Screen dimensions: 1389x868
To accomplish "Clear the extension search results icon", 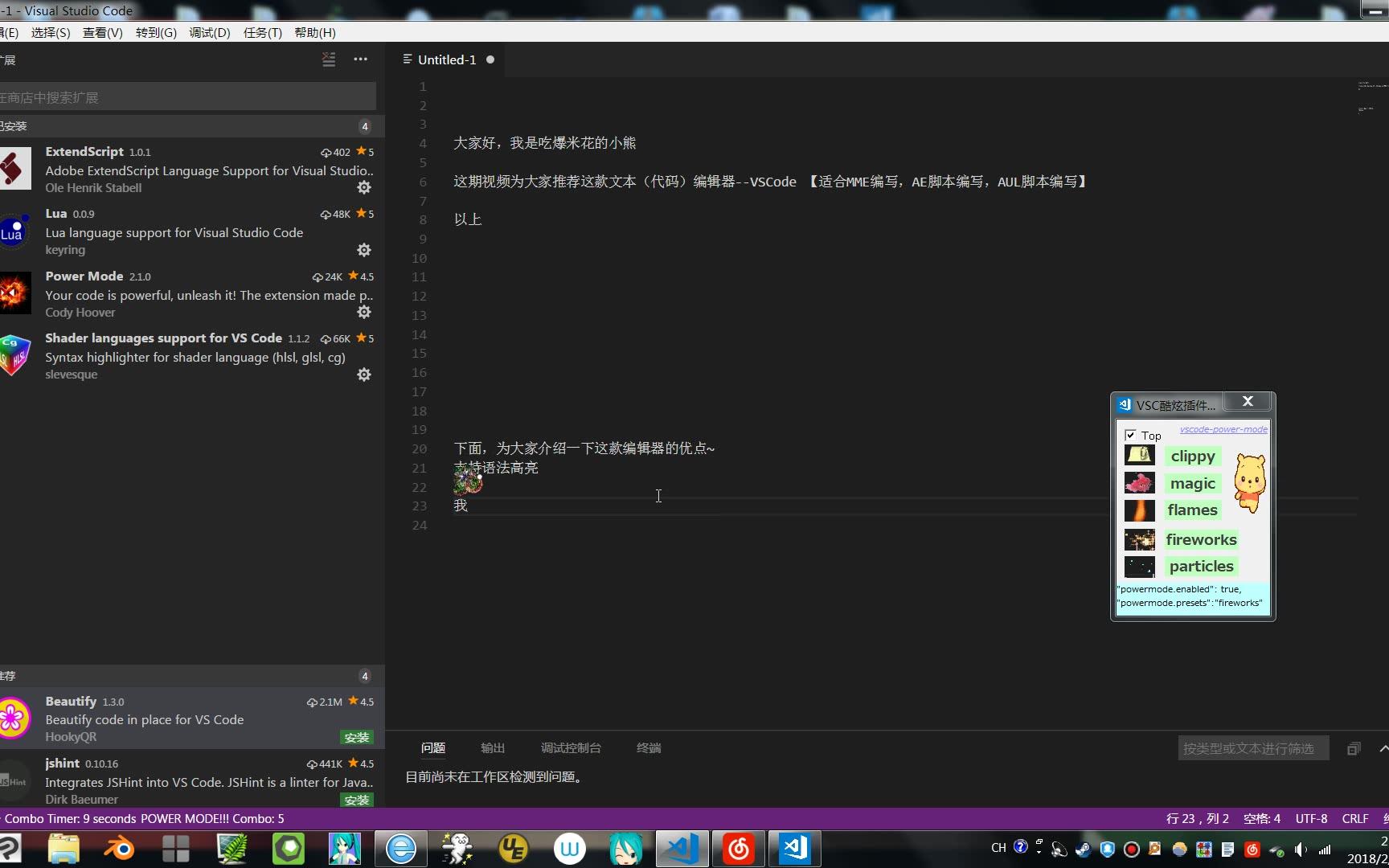I will pos(329,59).
